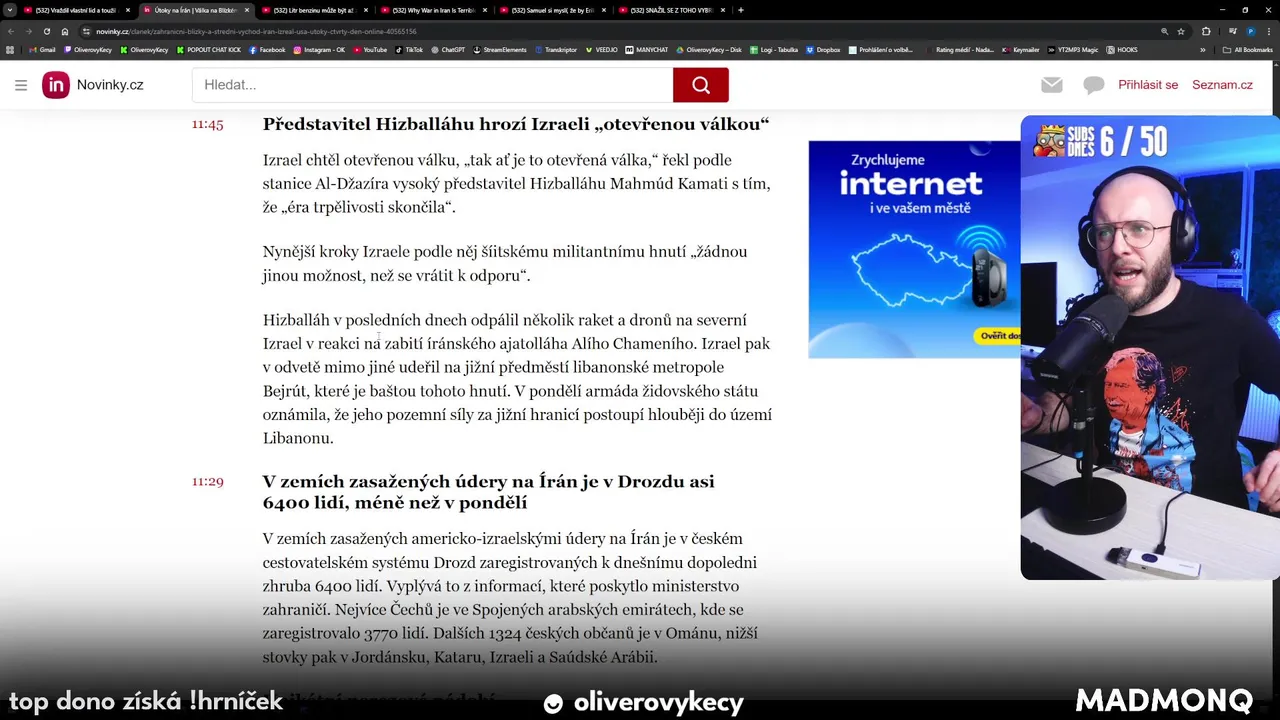
Task: Open the YouTube bookmark
Action: coord(369,49)
